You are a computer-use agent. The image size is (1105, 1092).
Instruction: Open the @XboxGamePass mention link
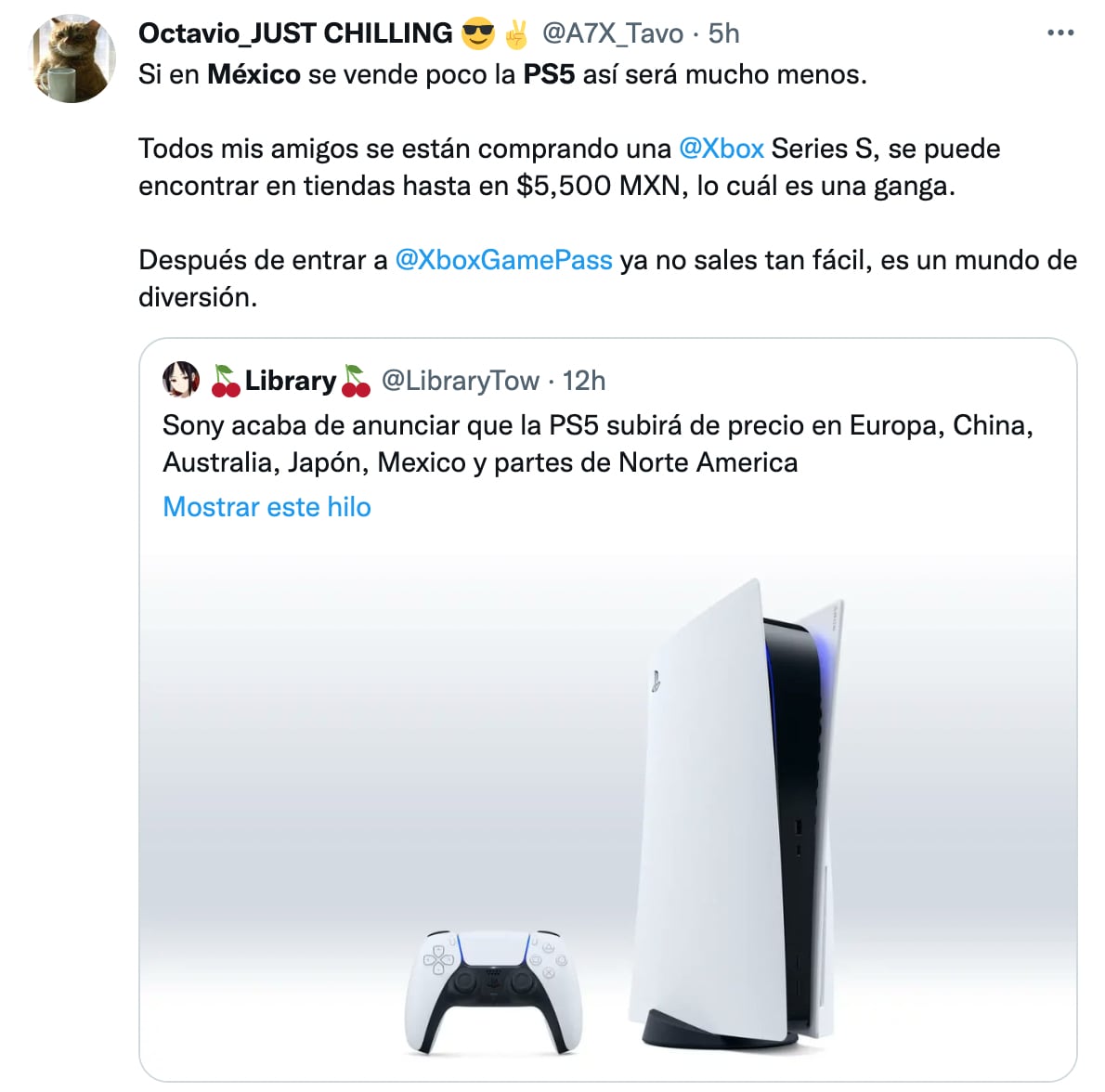coord(503,260)
